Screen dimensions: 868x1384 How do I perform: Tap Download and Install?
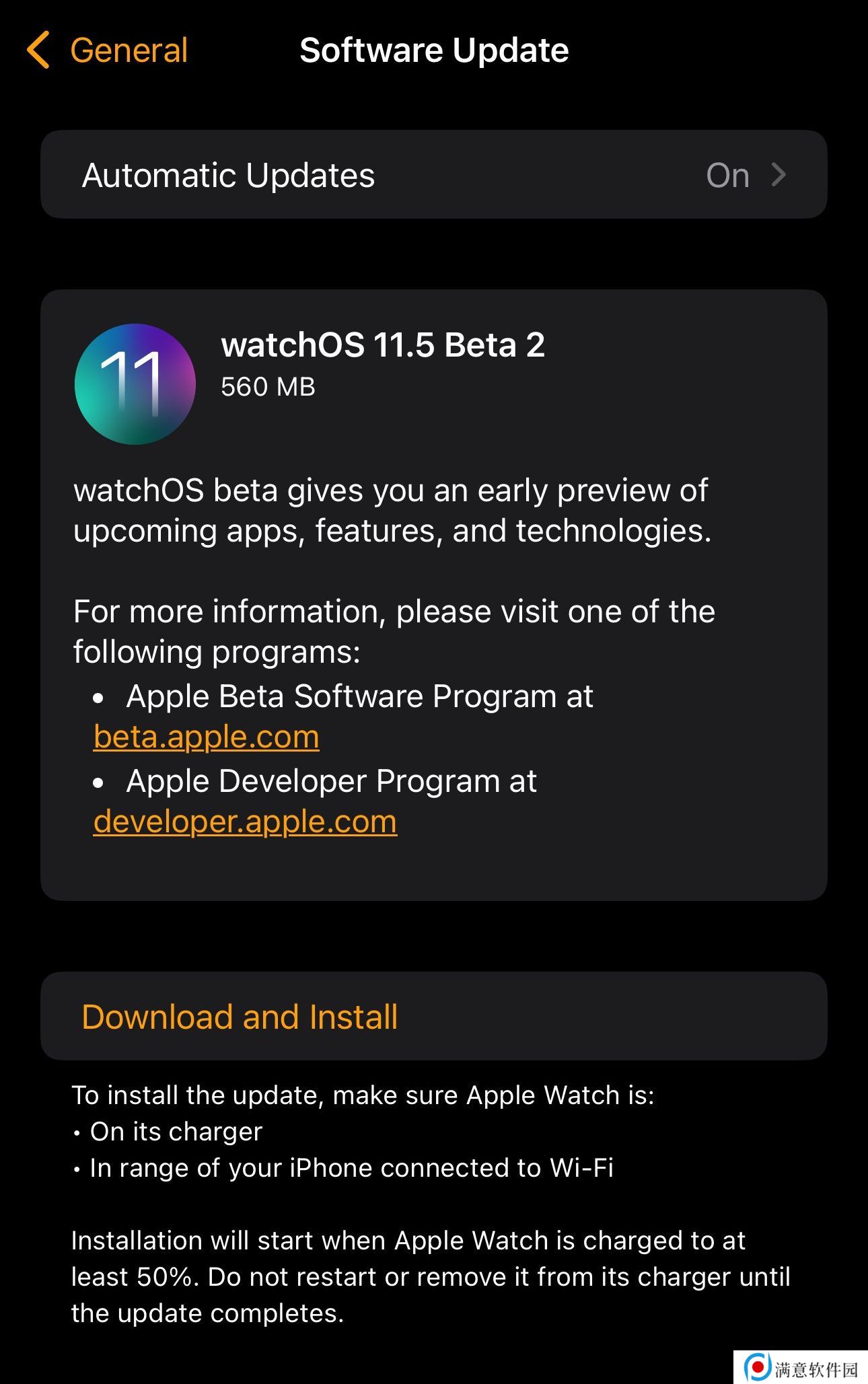pos(433,1016)
